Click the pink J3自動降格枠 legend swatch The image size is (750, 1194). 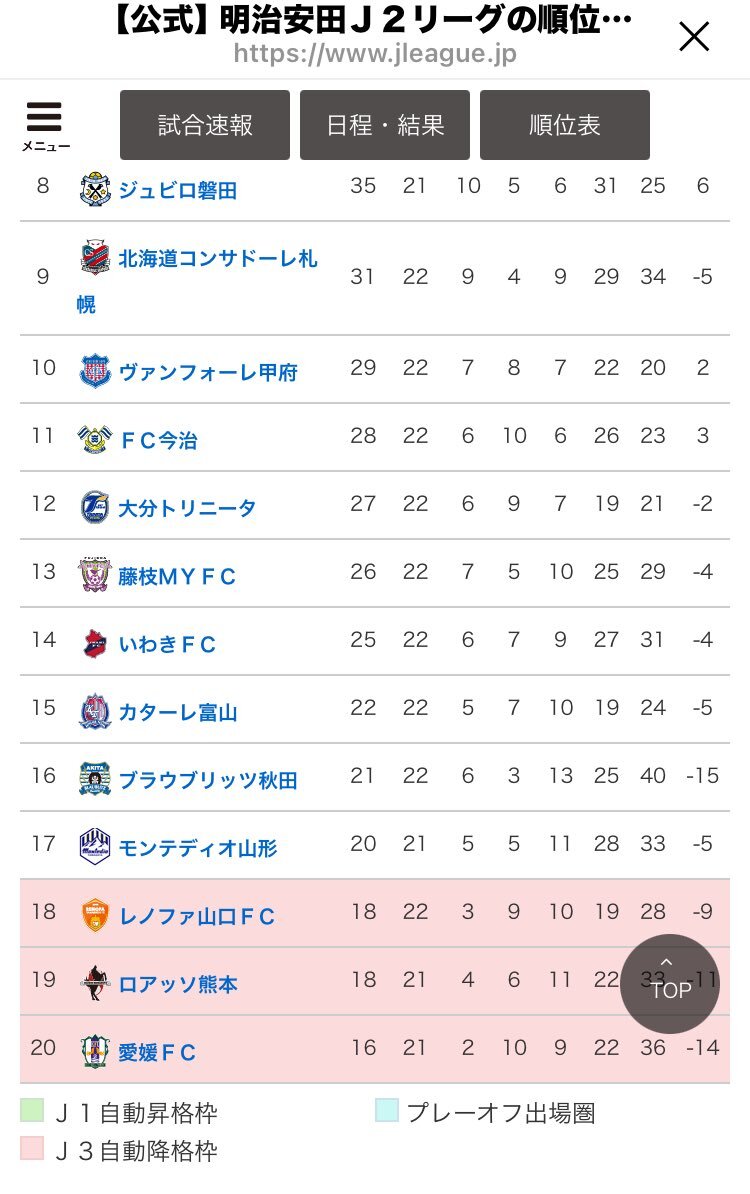[x=32, y=1148]
